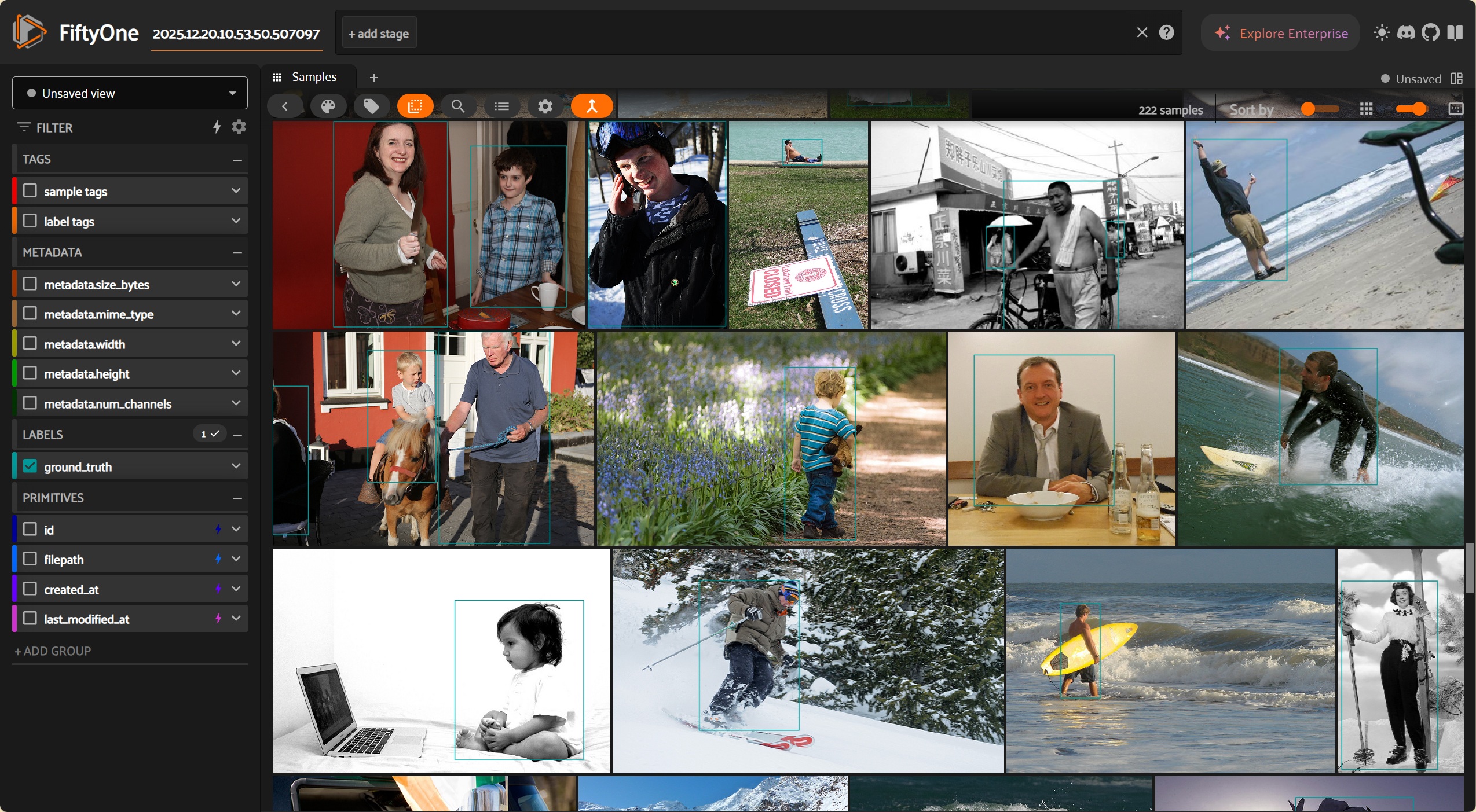This screenshot has height=812, width=1476.
Task: Uncheck the ground_truth checkbox
Action: click(x=30, y=466)
